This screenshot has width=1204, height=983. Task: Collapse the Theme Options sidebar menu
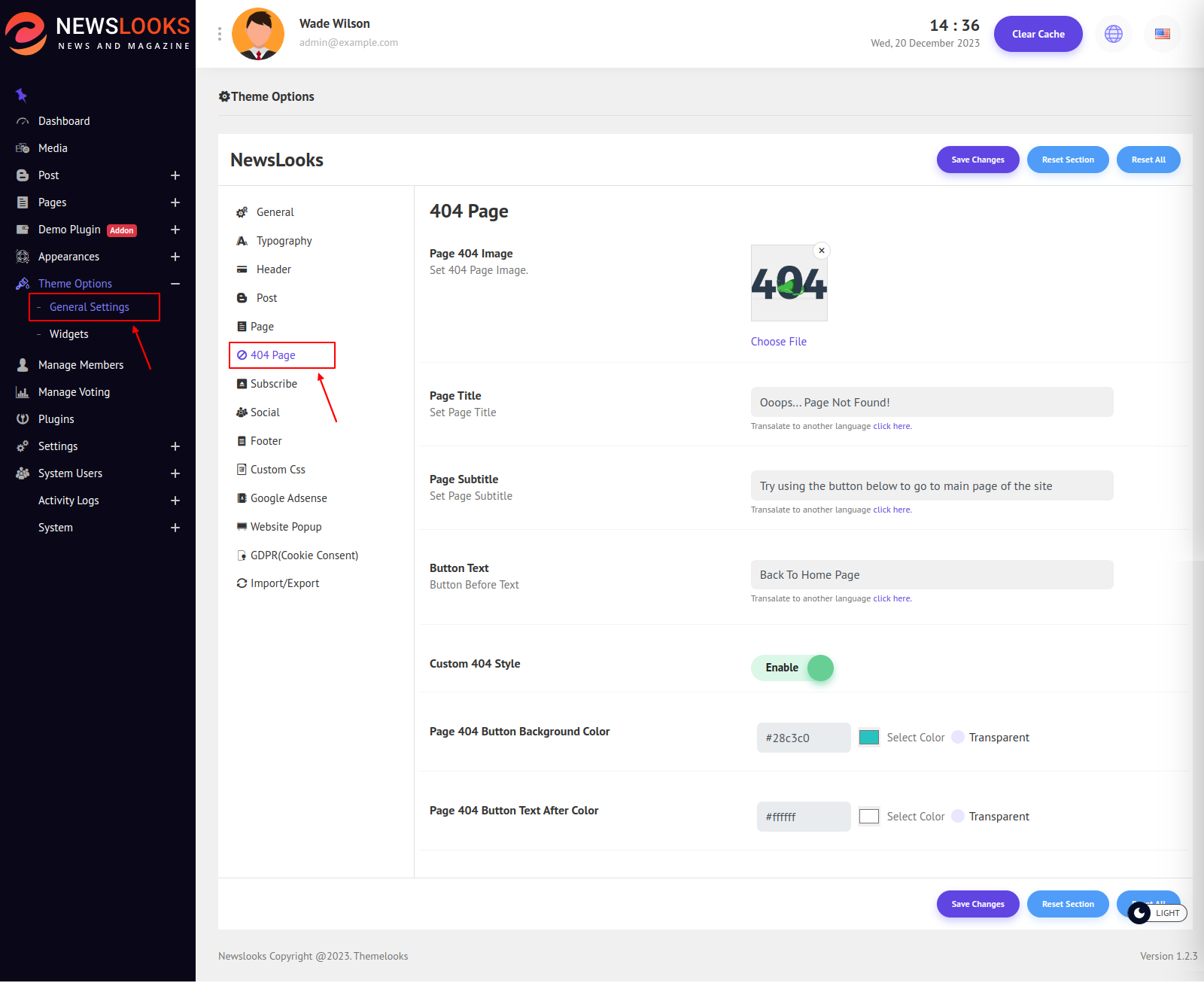coord(175,284)
